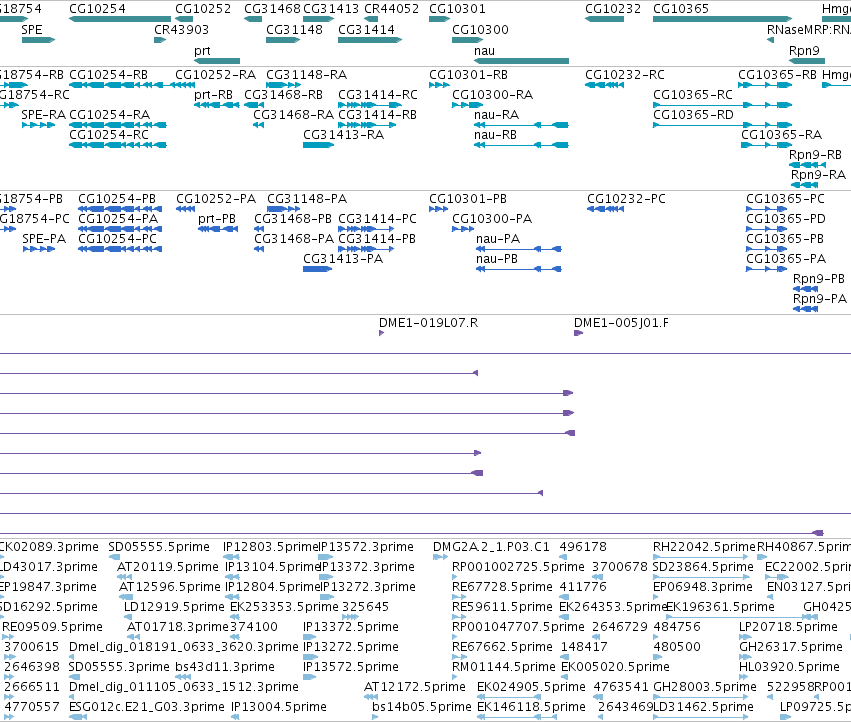
Task: Click EST DMG2A.2_1.P03.C1
Action: click(491, 547)
